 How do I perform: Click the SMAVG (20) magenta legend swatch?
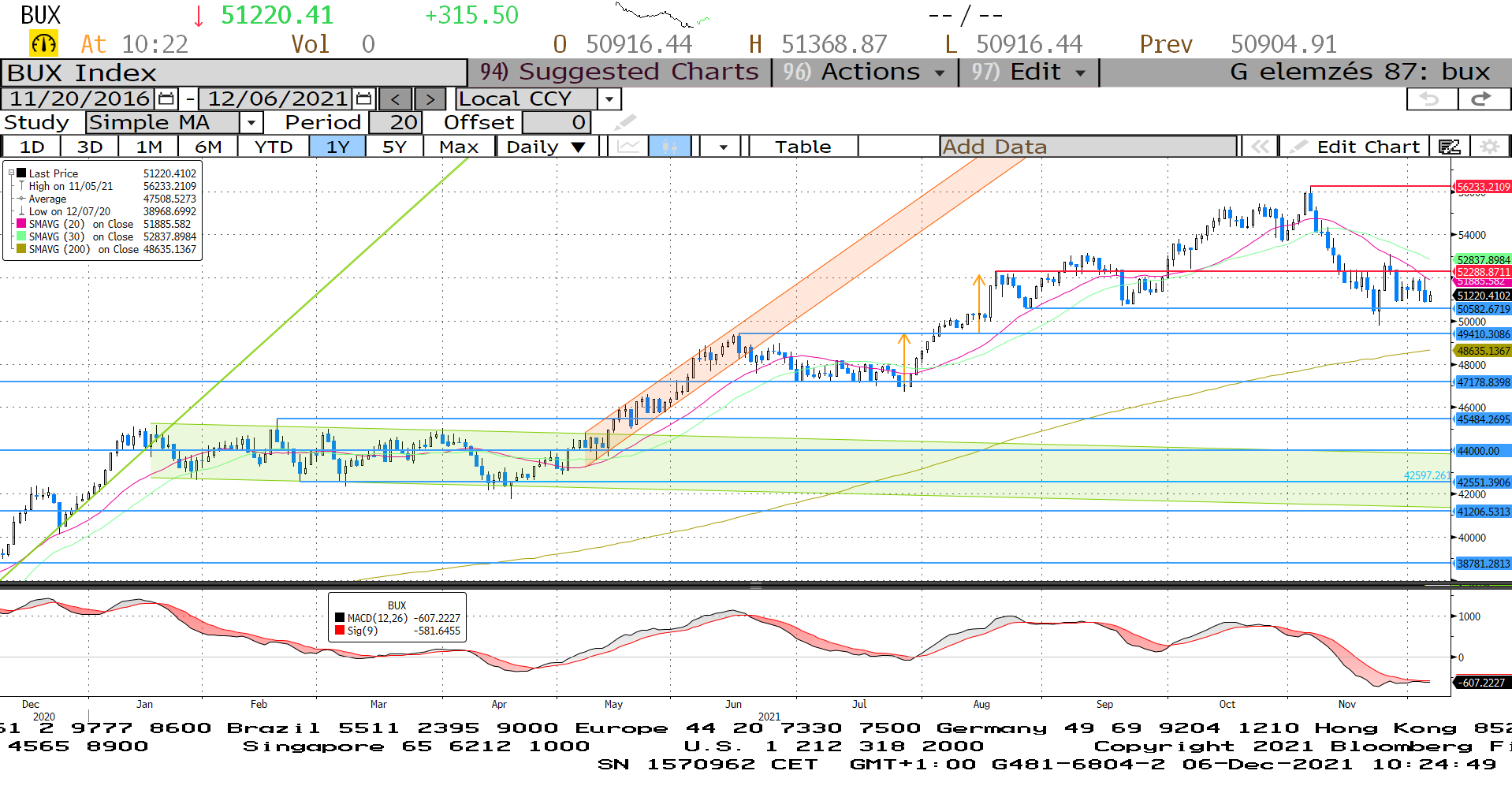[21, 224]
